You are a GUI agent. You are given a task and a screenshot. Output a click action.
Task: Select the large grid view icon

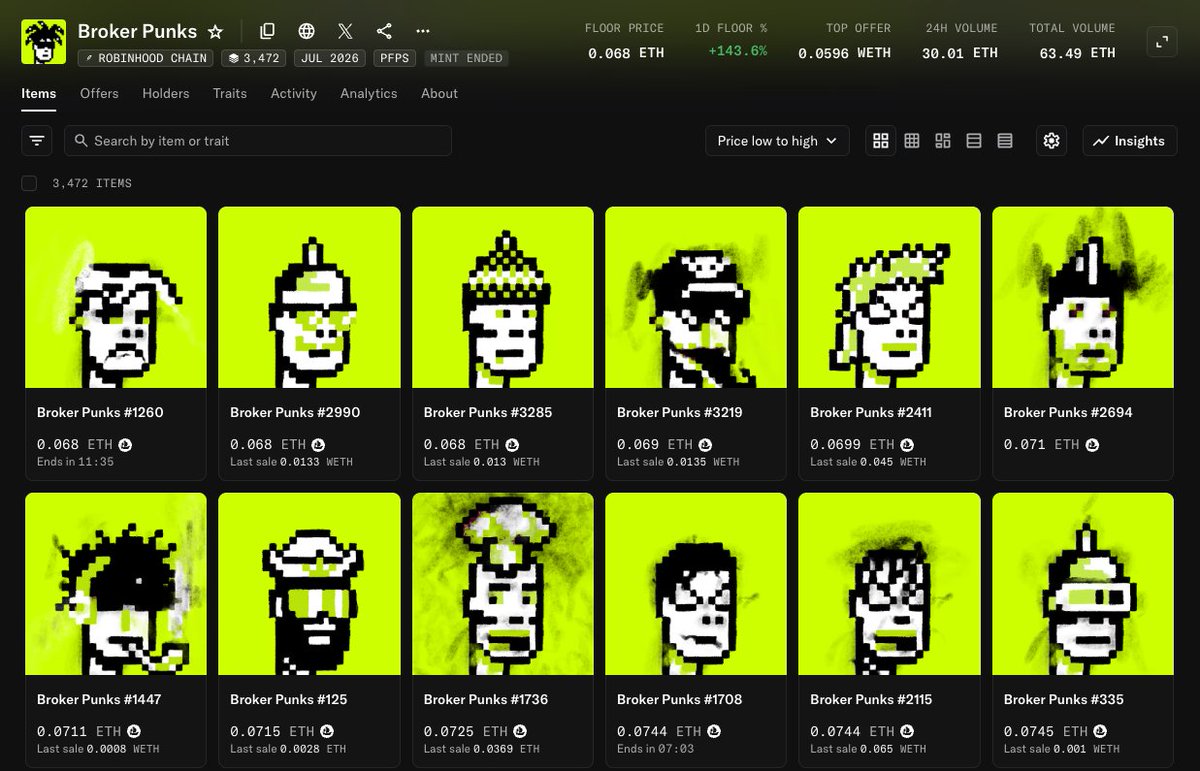pos(881,141)
